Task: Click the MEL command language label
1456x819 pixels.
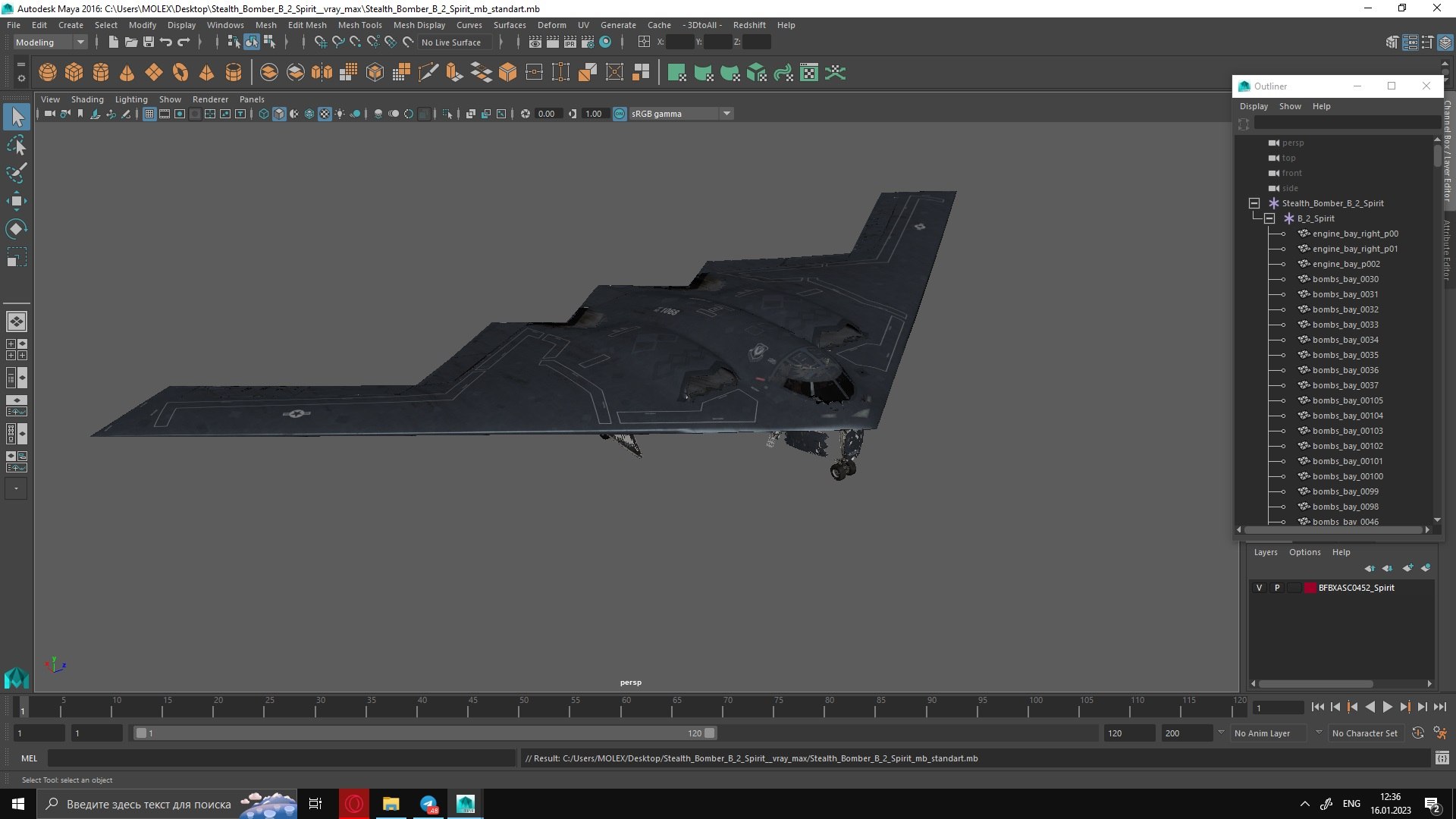Action: pos(29,758)
